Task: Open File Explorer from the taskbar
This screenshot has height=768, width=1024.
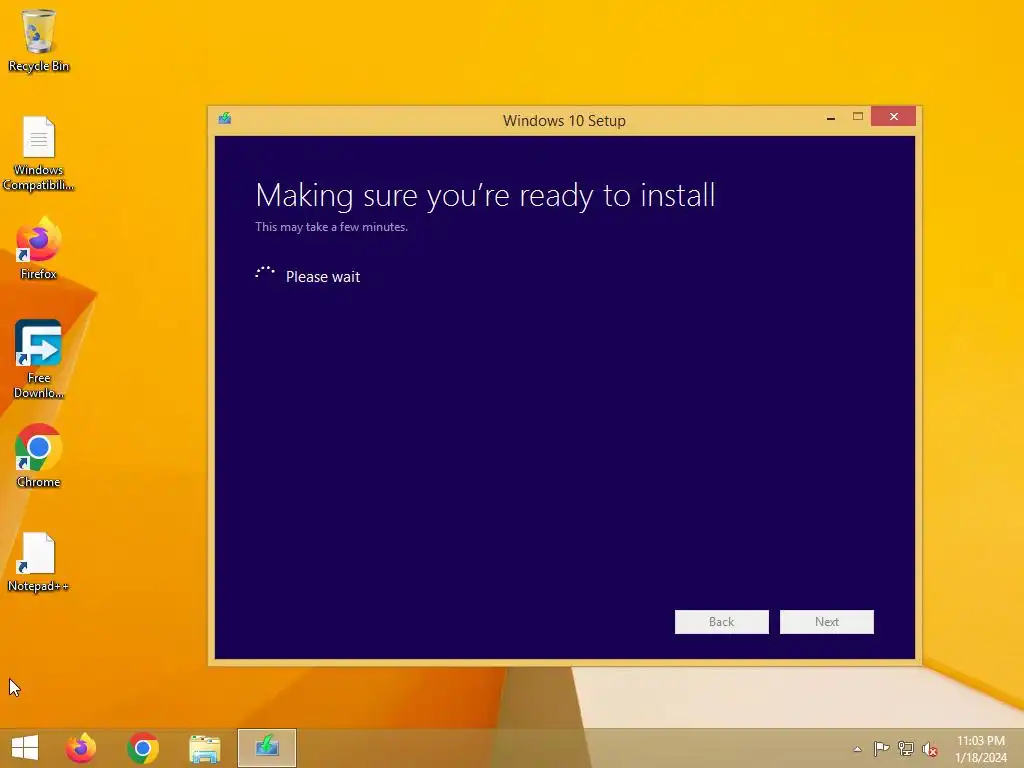Action: [x=204, y=748]
